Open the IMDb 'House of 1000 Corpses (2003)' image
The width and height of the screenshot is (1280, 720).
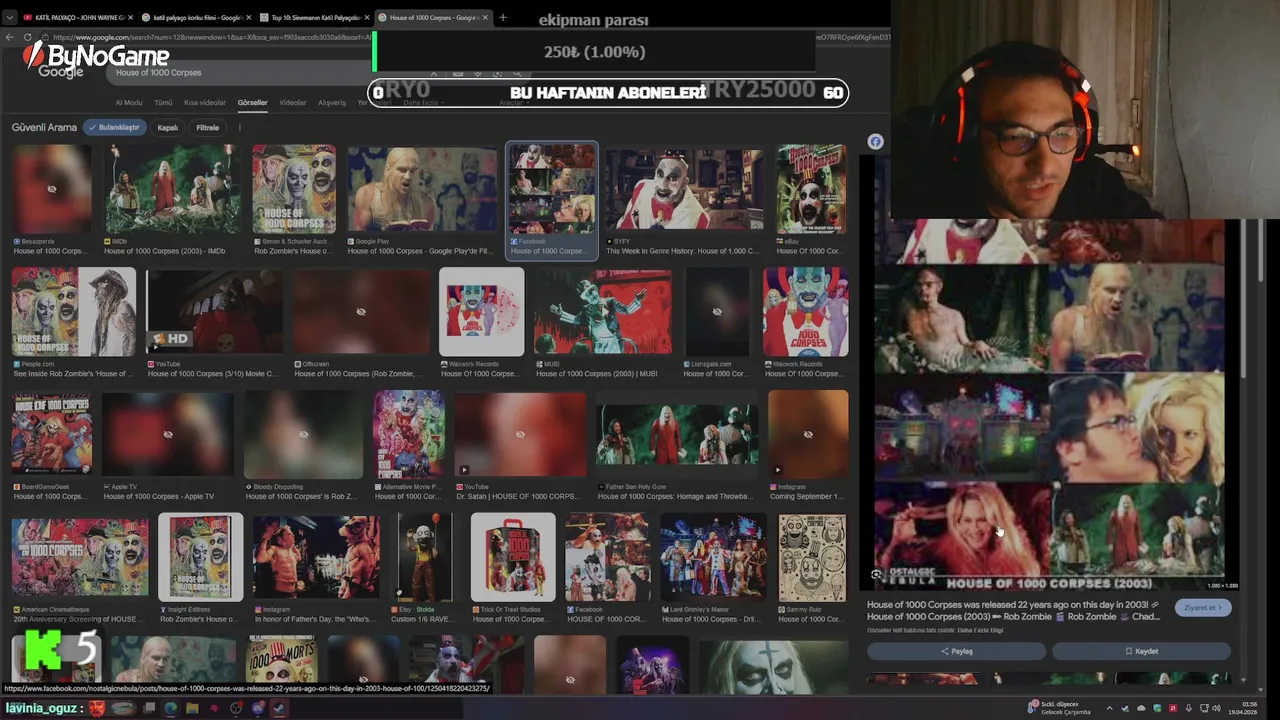[173, 189]
